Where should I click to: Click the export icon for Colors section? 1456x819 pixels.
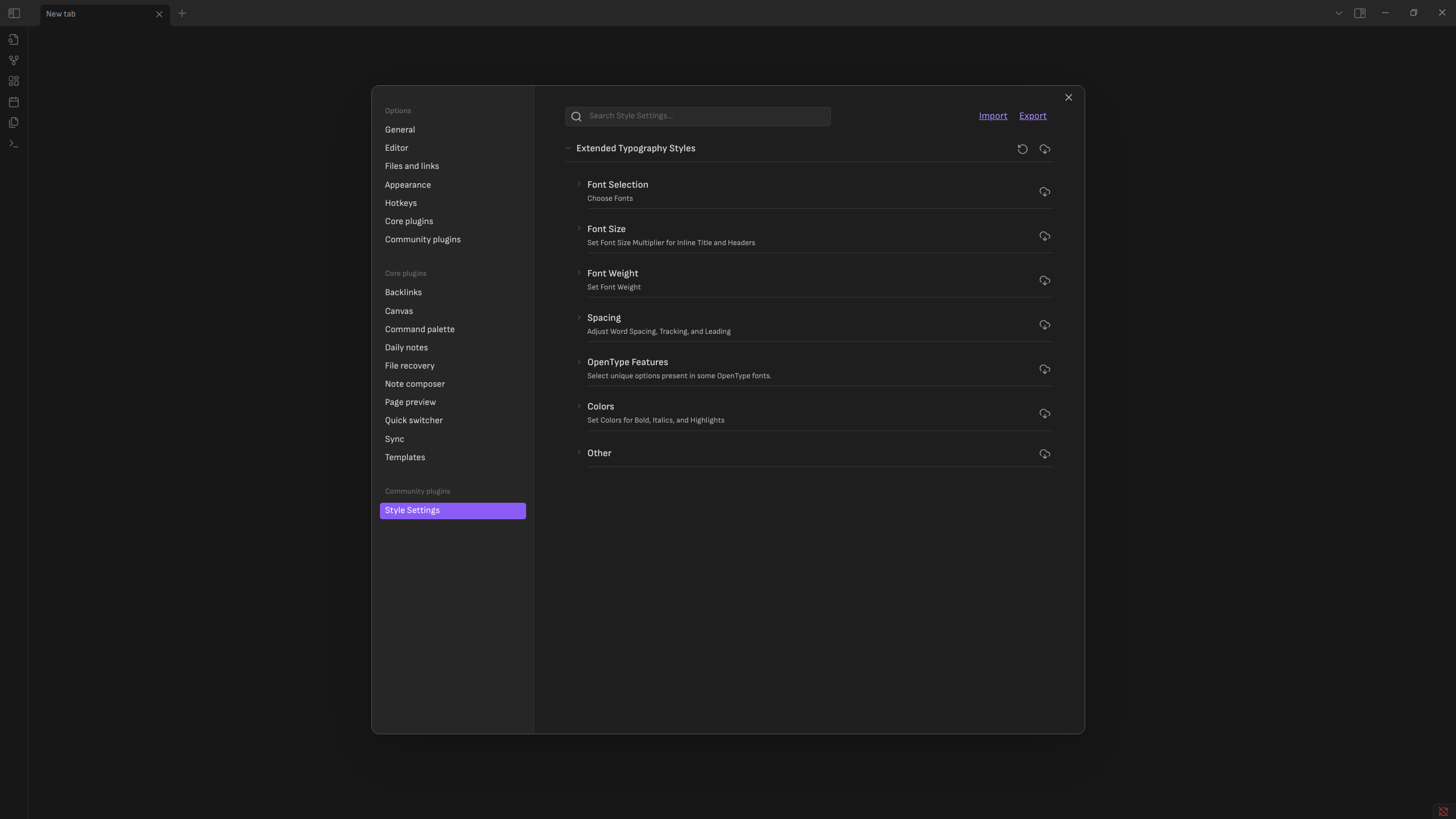tap(1044, 413)
